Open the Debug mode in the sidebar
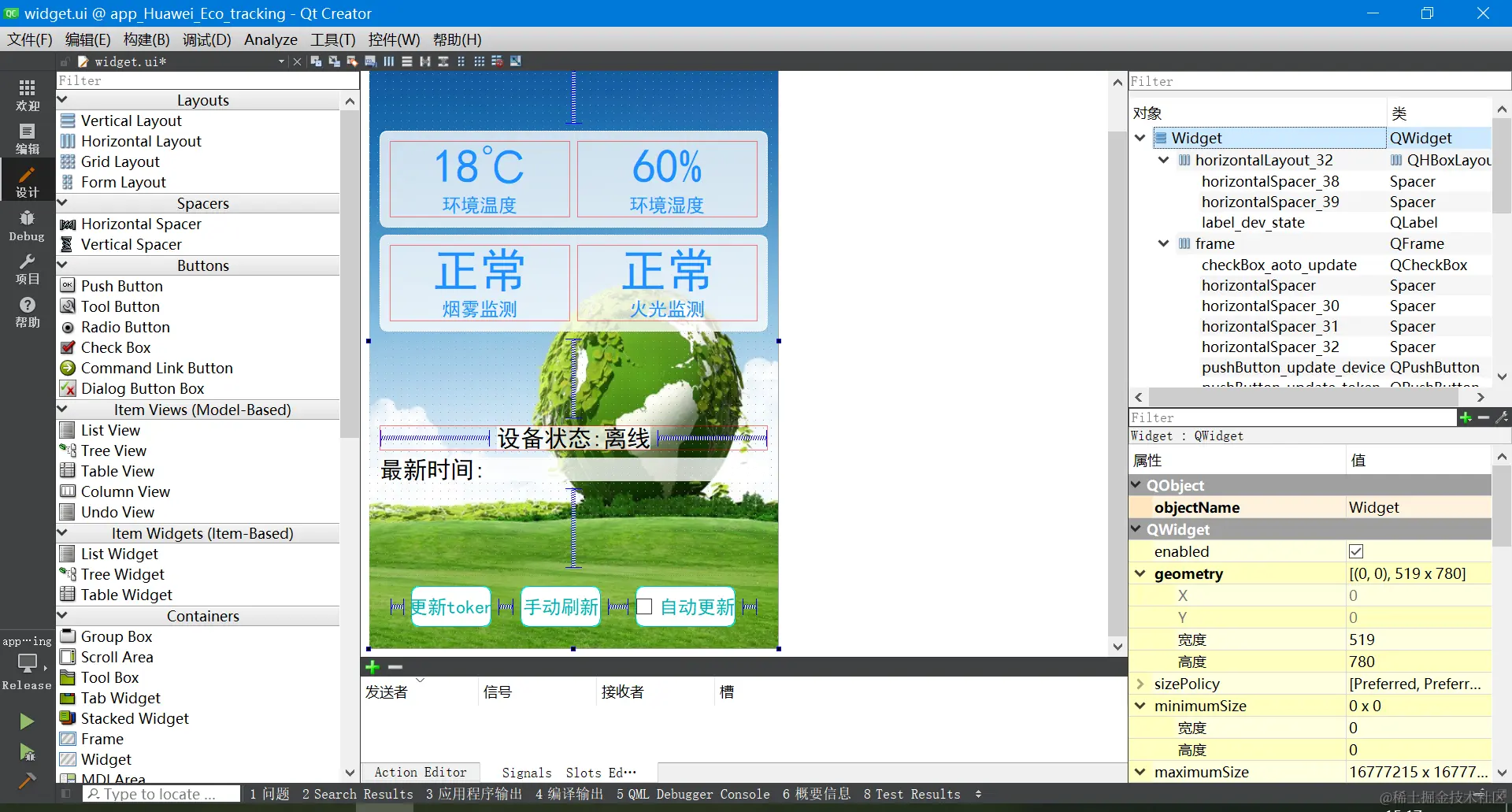The image size is (1512, 812). (x=27, y=225)
